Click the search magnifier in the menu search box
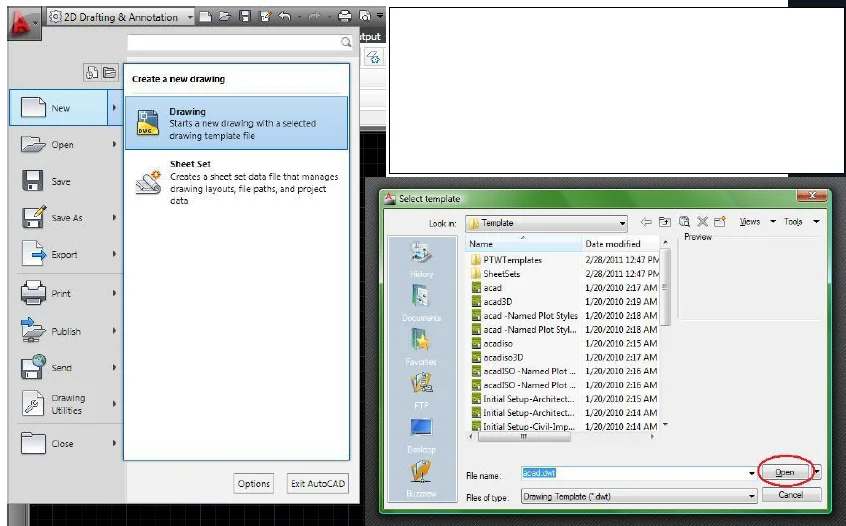This screenshot has height=526, width=846. click(346, 42)
